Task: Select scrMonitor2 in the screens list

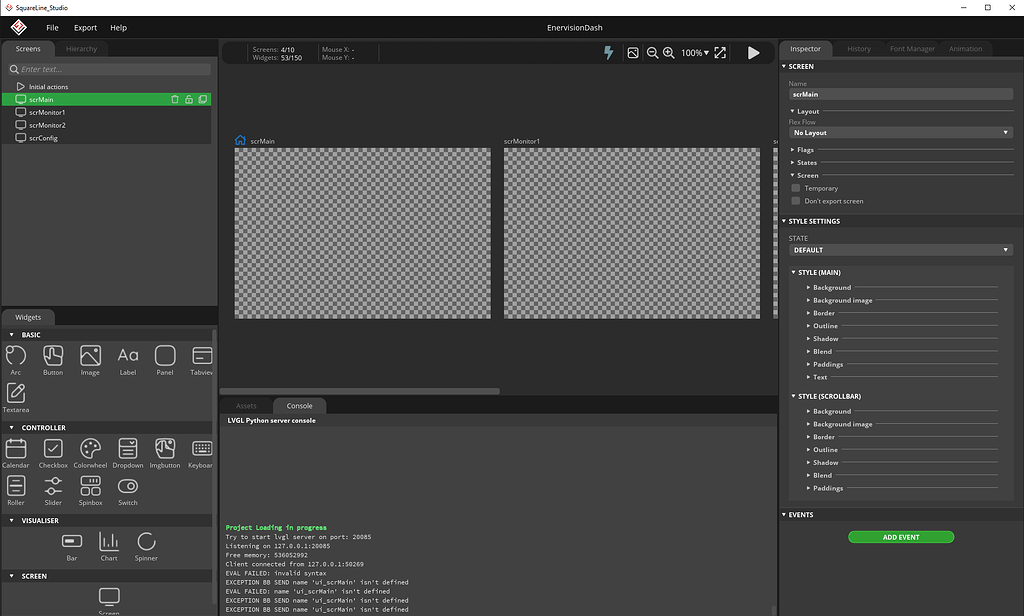Action: point(47,126)
